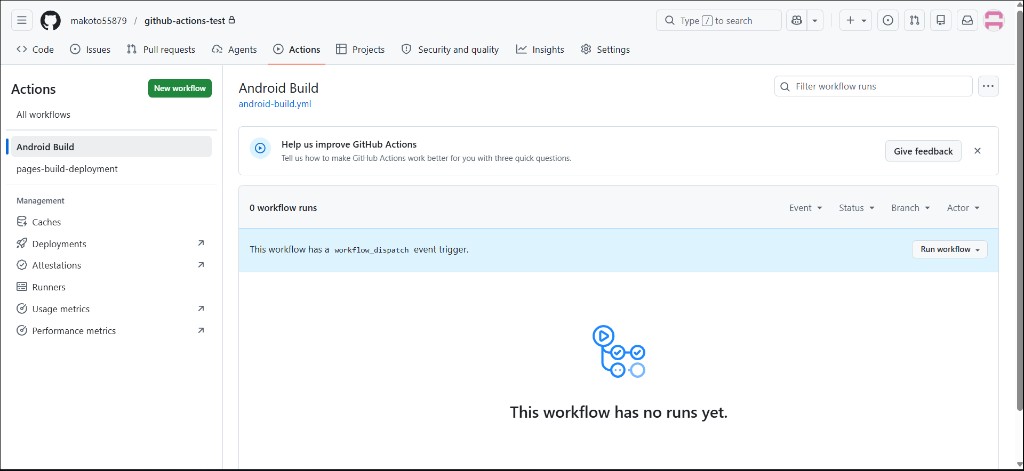The width and height of the screenshot is (1024, 471).
Task: Open Attestations in the sidebar
Action: tap(111, 265)
